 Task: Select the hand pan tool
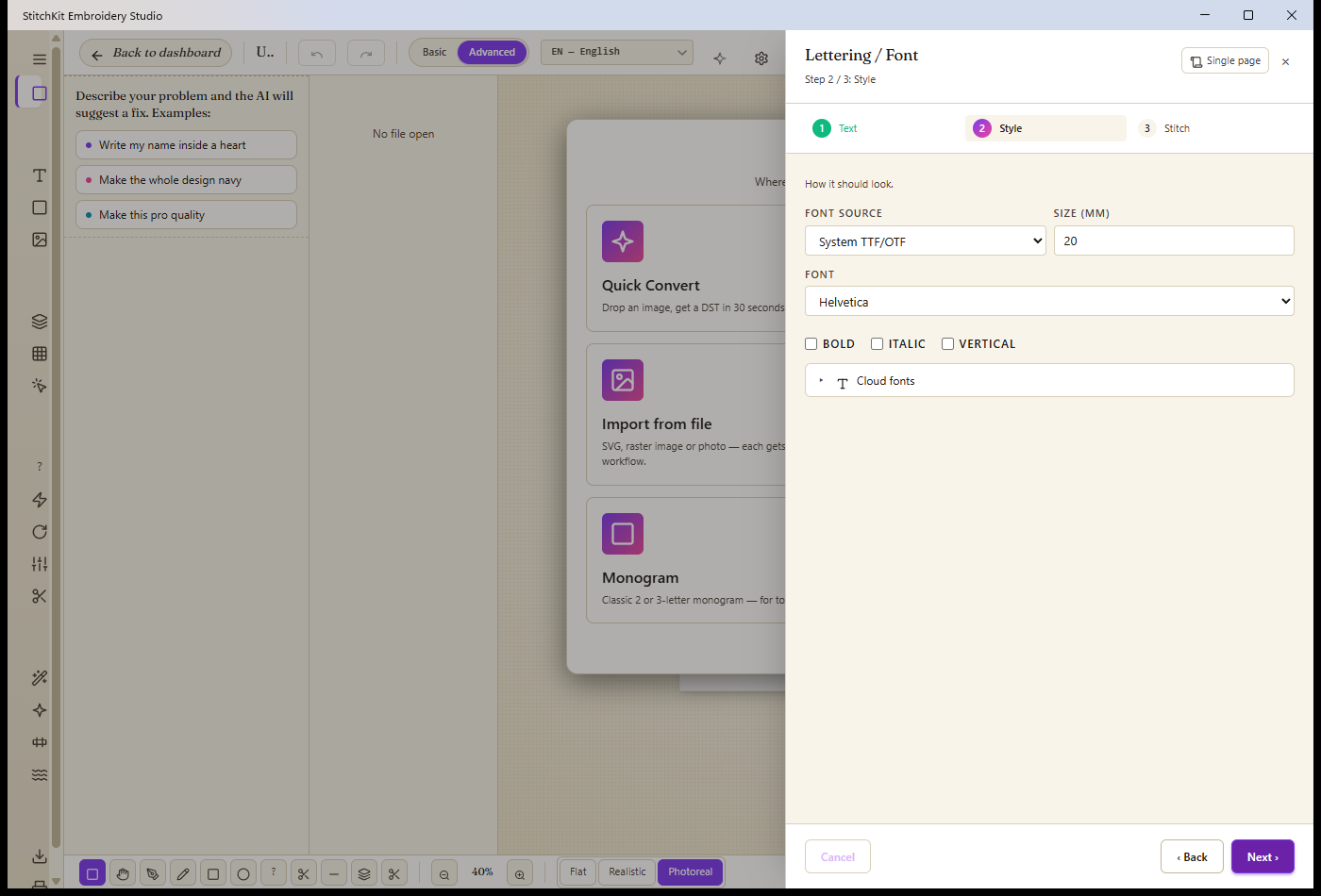point(123,873)
